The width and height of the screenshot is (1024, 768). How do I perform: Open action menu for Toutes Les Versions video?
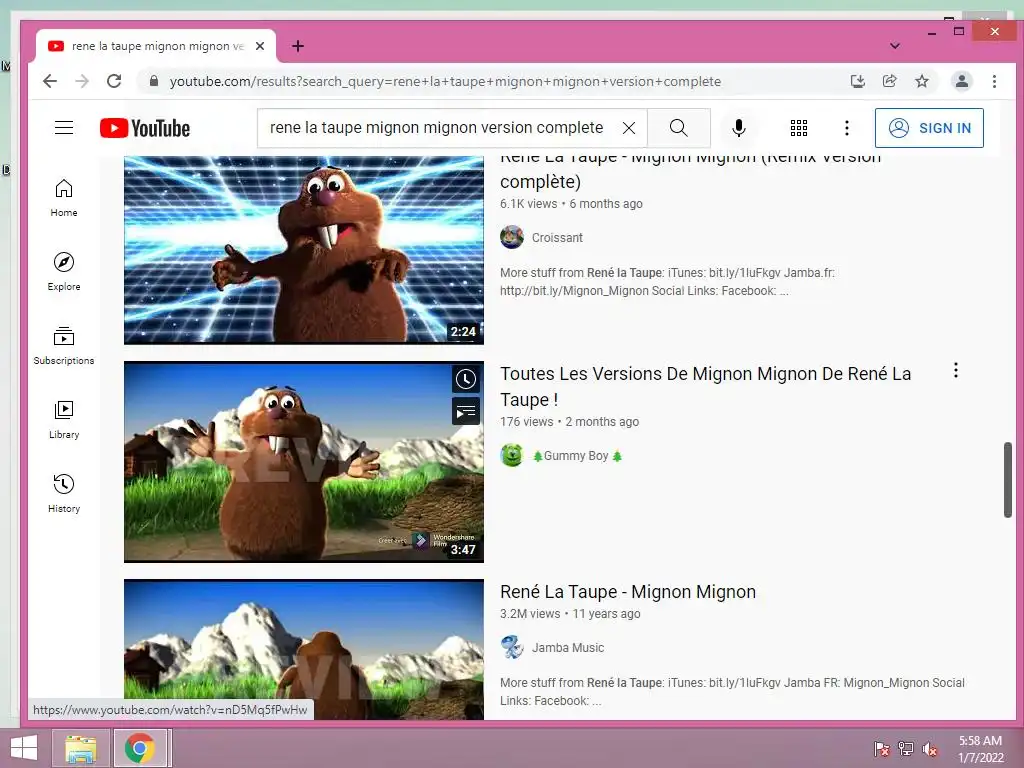pyautogui.click(x=955, y=370)
